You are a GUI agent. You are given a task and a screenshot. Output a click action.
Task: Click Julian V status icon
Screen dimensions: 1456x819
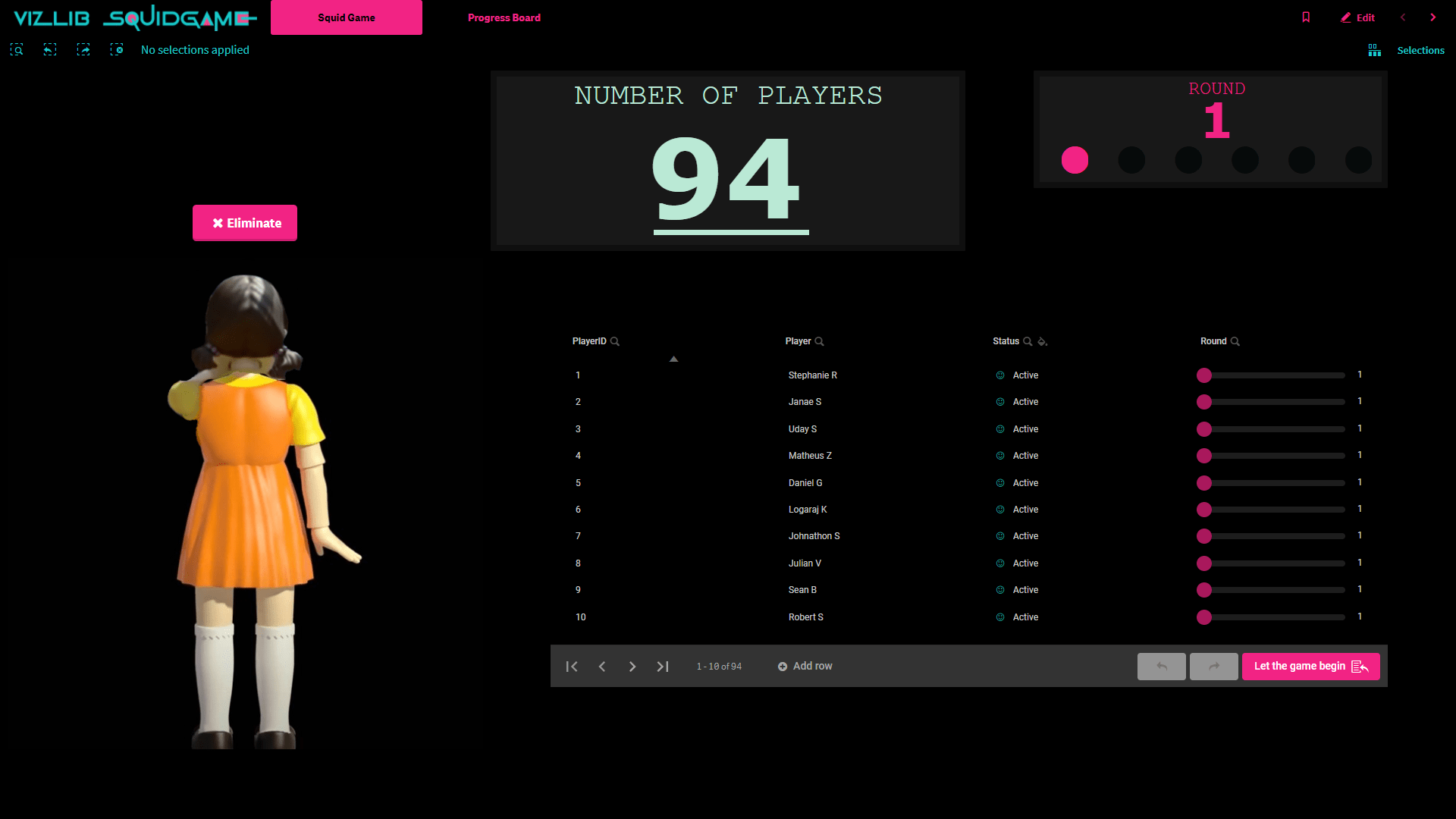point(1000,563)
